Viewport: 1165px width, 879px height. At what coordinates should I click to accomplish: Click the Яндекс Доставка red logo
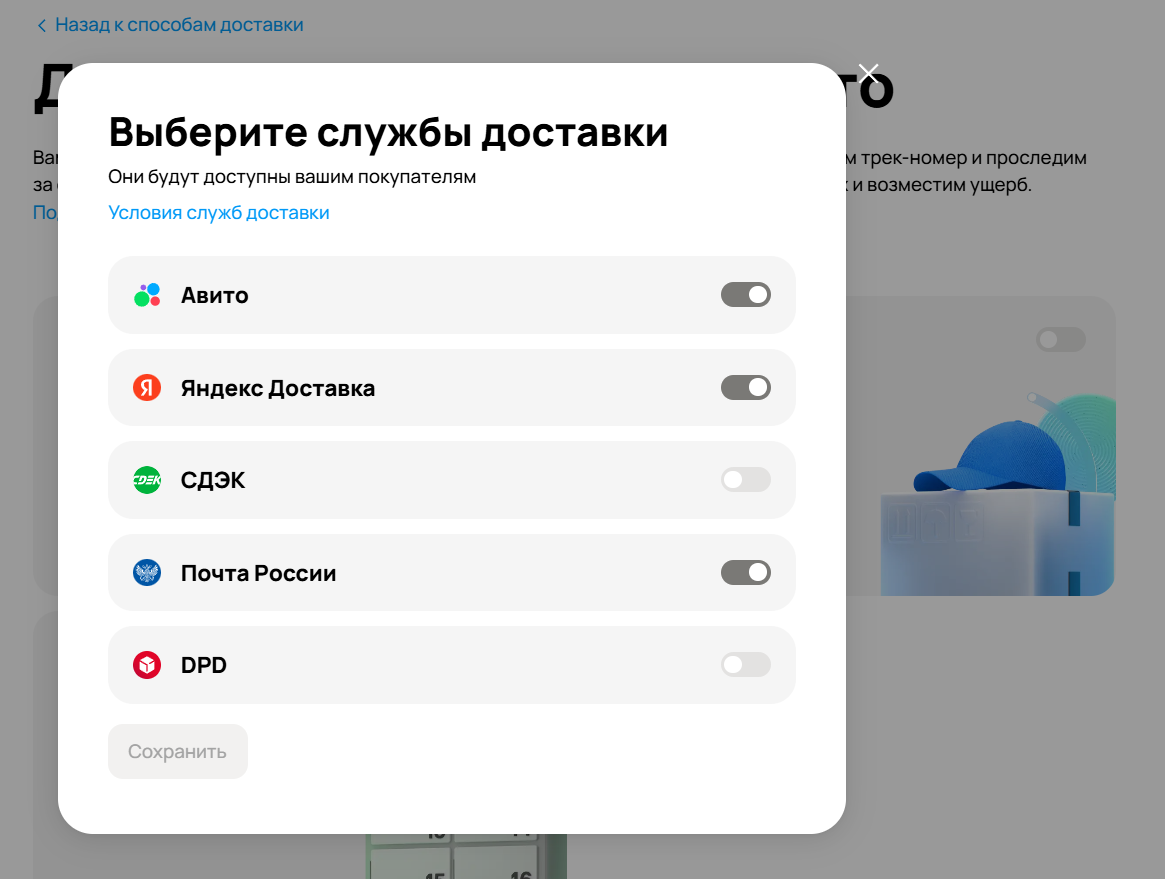147,388
